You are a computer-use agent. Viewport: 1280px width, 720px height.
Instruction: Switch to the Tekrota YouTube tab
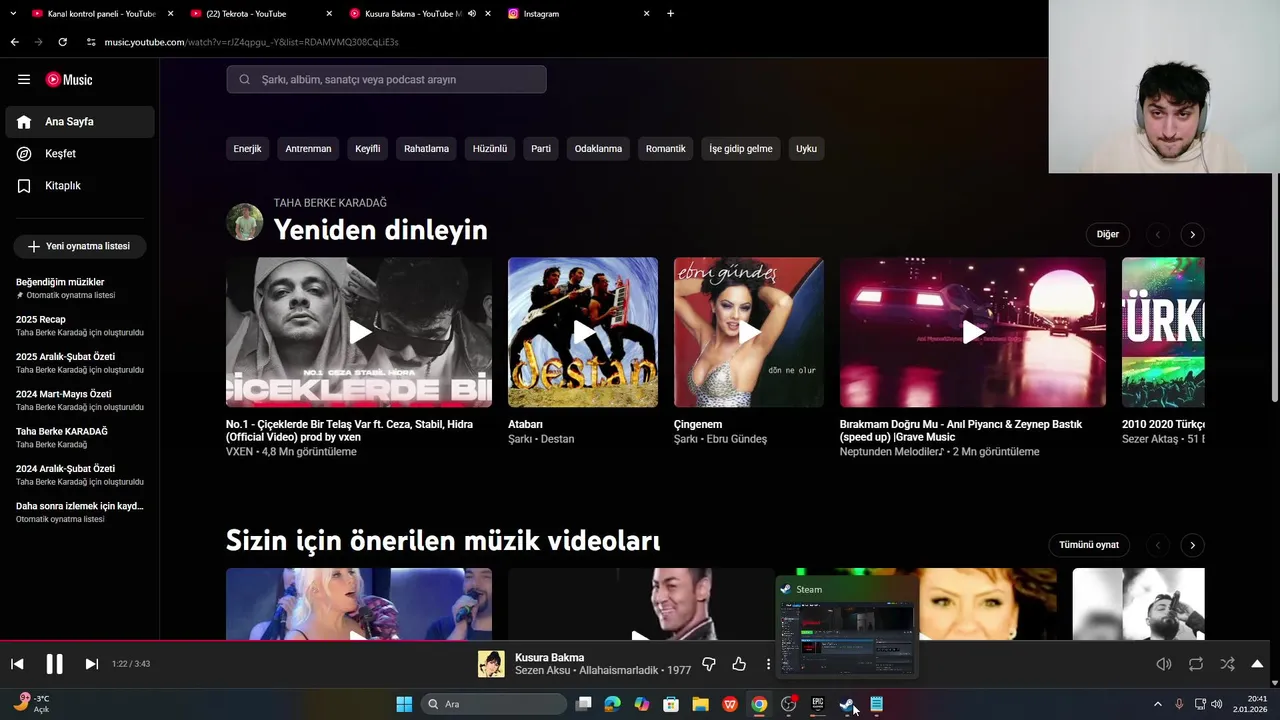tap(260, 14)
